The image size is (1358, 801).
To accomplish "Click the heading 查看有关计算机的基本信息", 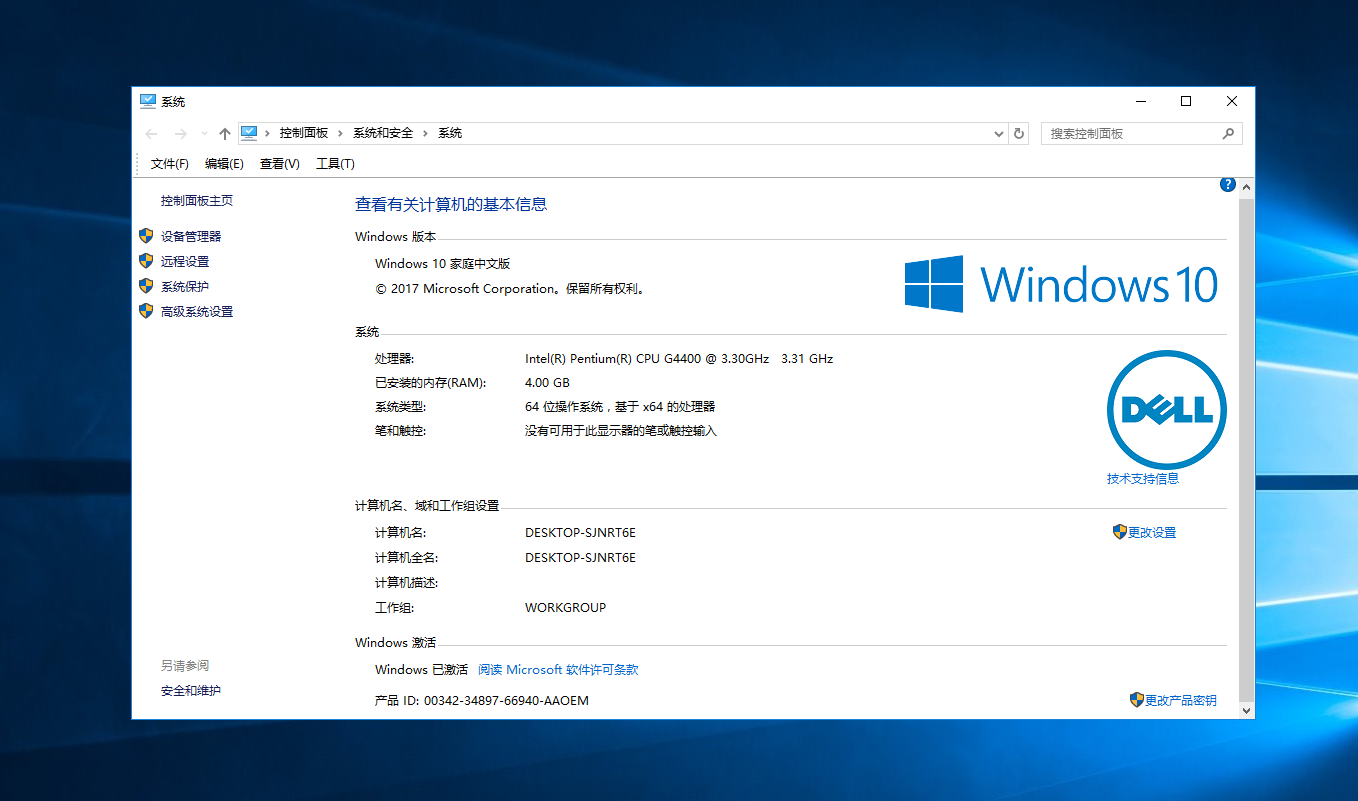I will (451, 204).
